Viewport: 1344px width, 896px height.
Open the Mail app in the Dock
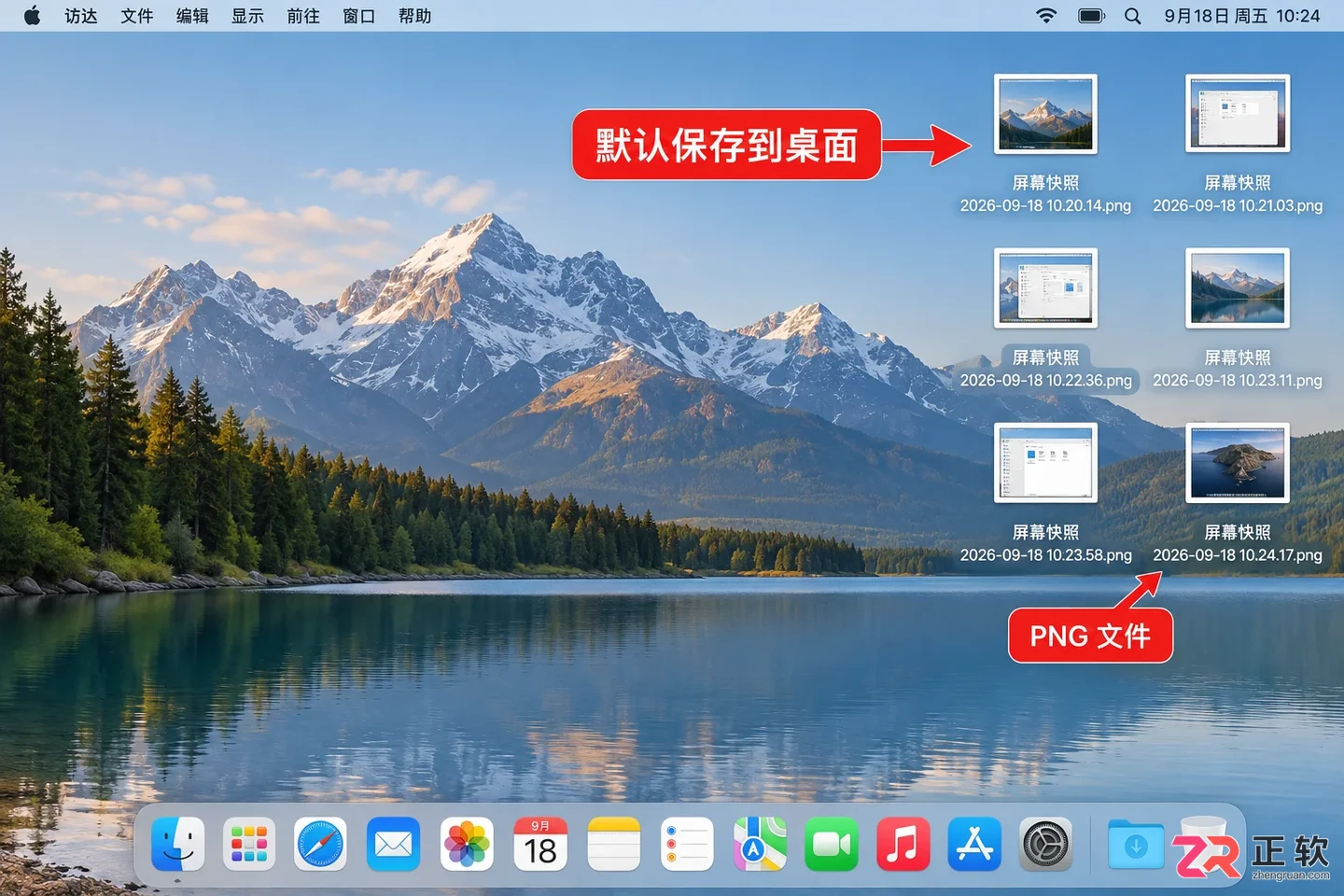tap(393, 845)
